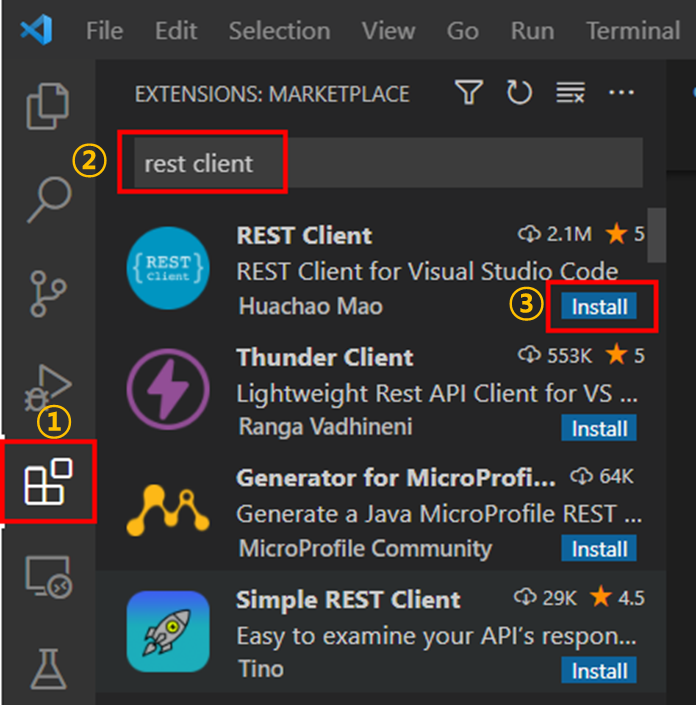Open Views and More Actions ellipsis
The width and height of the screenshot is (696, 705).
(621, 92)
